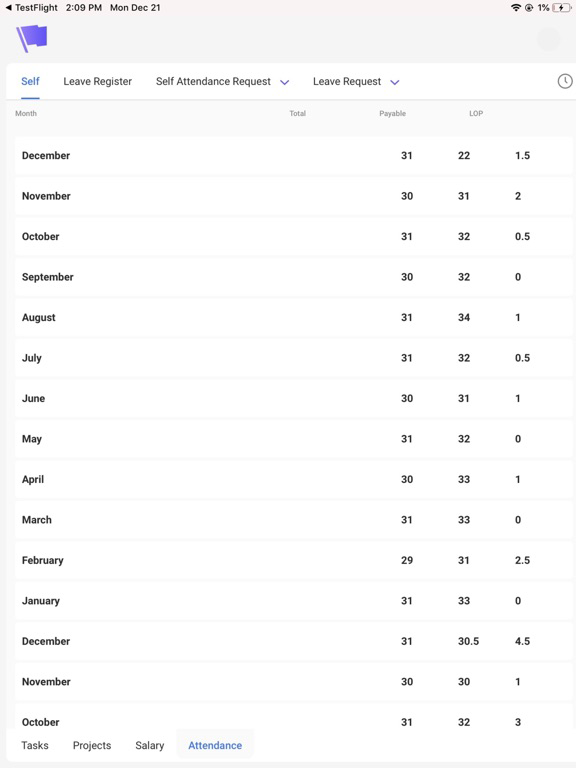This screenshot has height=768, width=576.
Task: Open the Projects bottom tab
Action: click(92, 745)
